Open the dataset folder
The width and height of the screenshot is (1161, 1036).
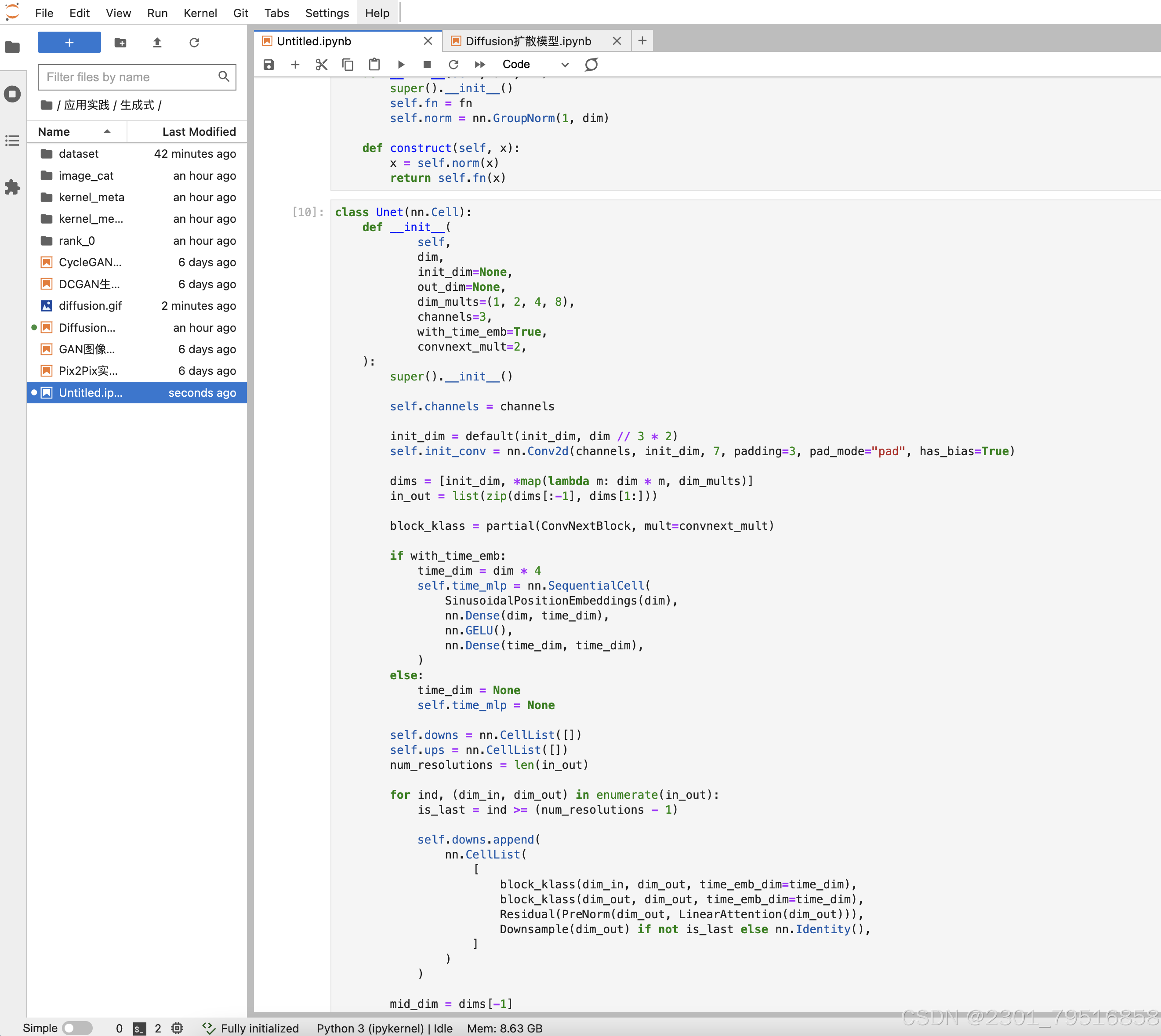point(79,154)
